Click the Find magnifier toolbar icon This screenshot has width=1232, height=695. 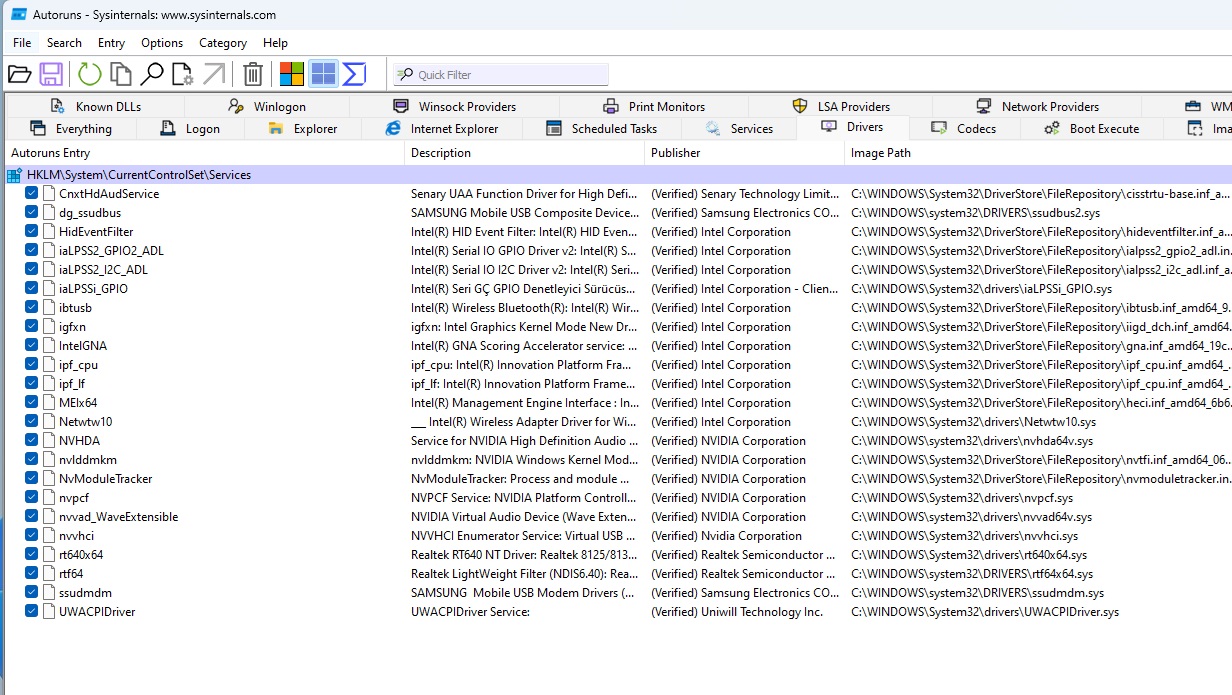[x=152, y=74]
